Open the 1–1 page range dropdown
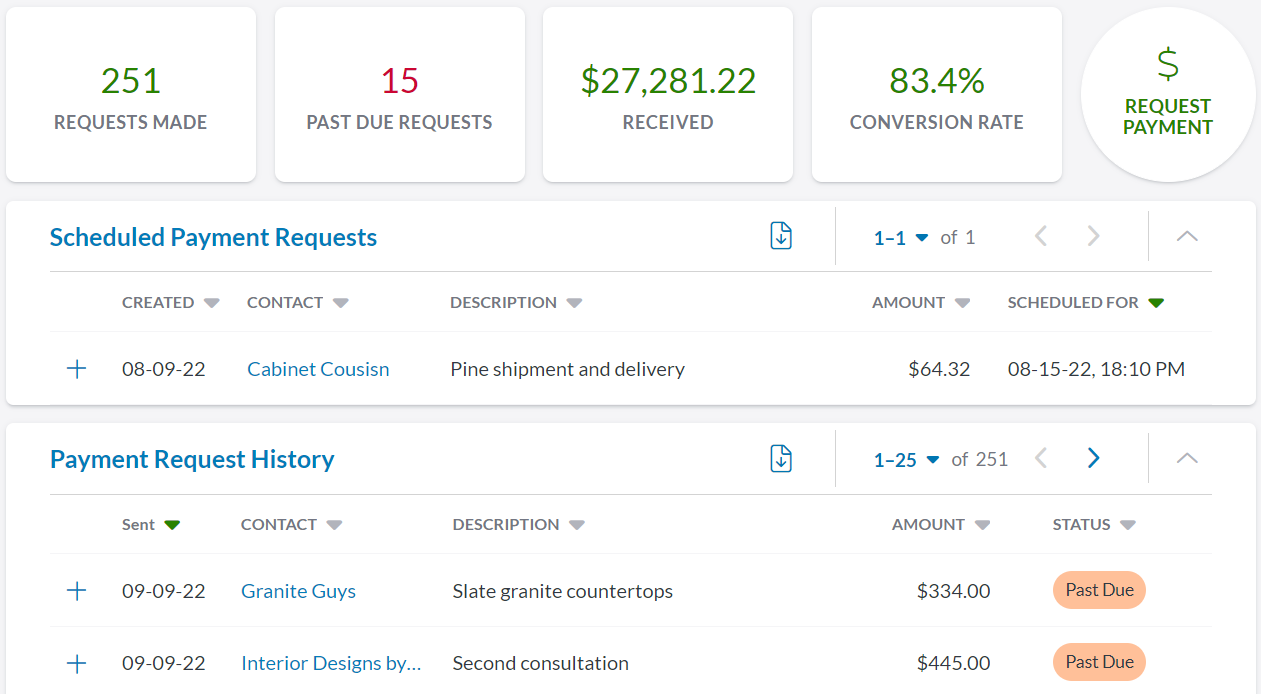Image resolution: width=1261 pixels, height=694 pixels. (901, 238)
